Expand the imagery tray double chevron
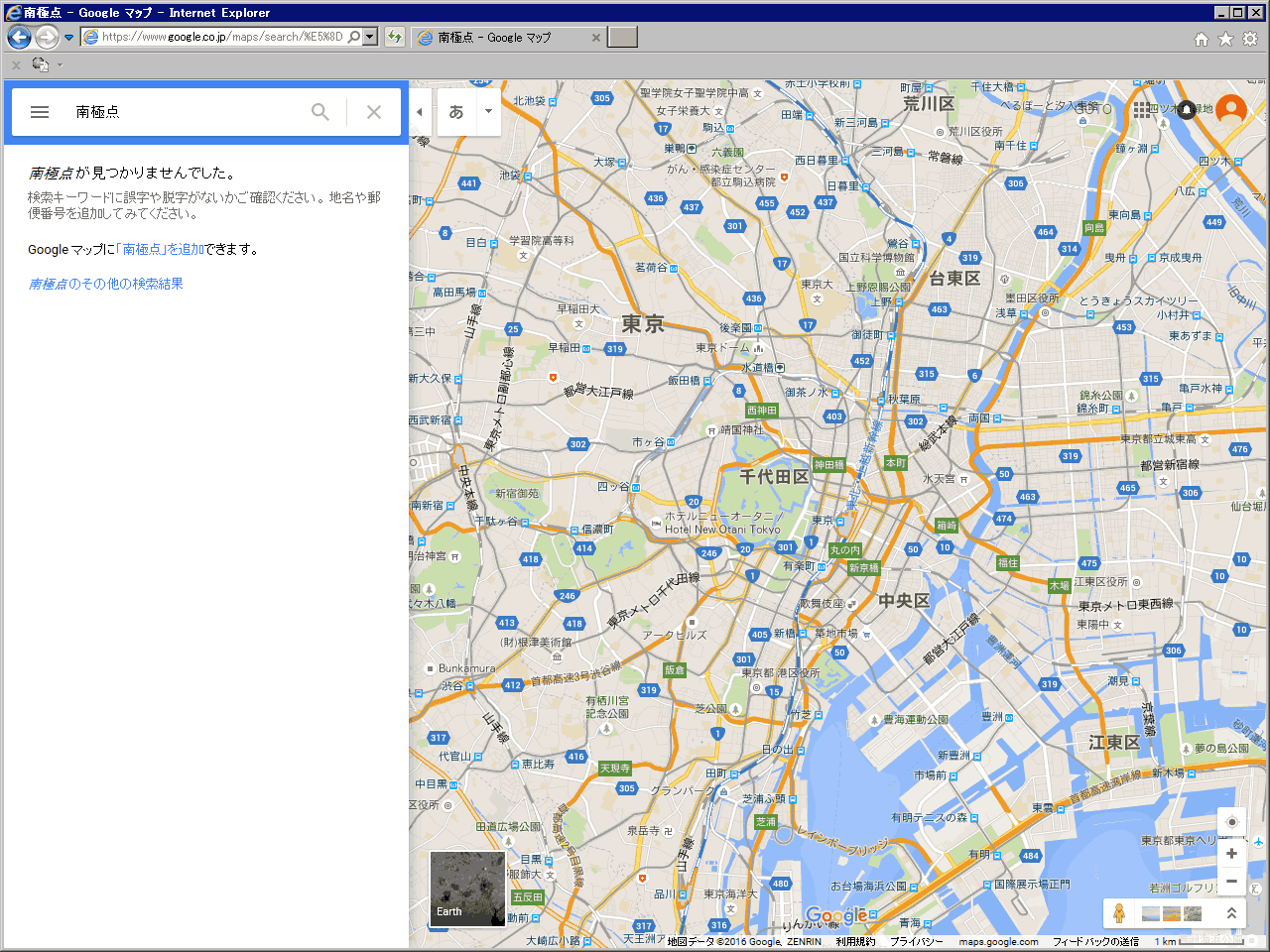 1231,913
